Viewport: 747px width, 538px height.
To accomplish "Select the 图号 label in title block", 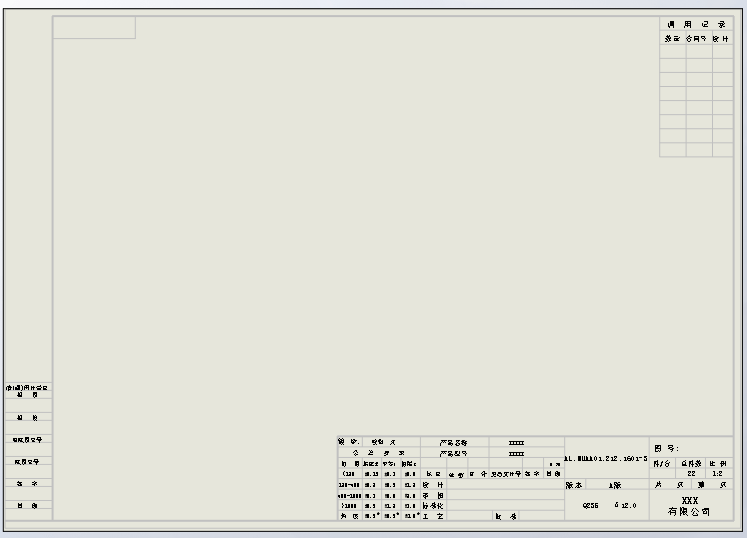I will 666,448.
